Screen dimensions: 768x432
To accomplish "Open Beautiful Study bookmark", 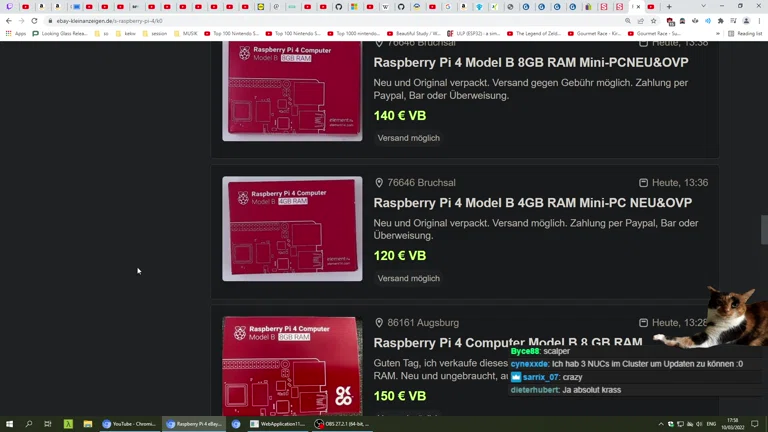I will 414,34.
